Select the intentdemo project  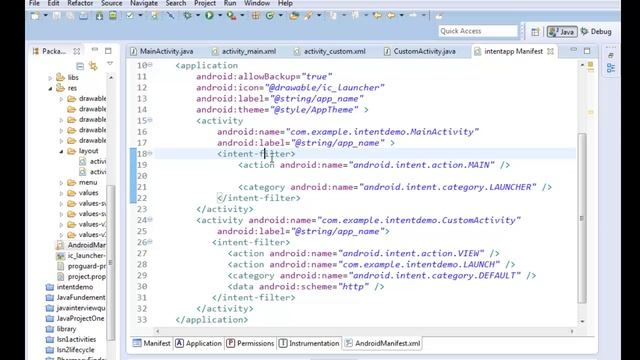(70, 287)
